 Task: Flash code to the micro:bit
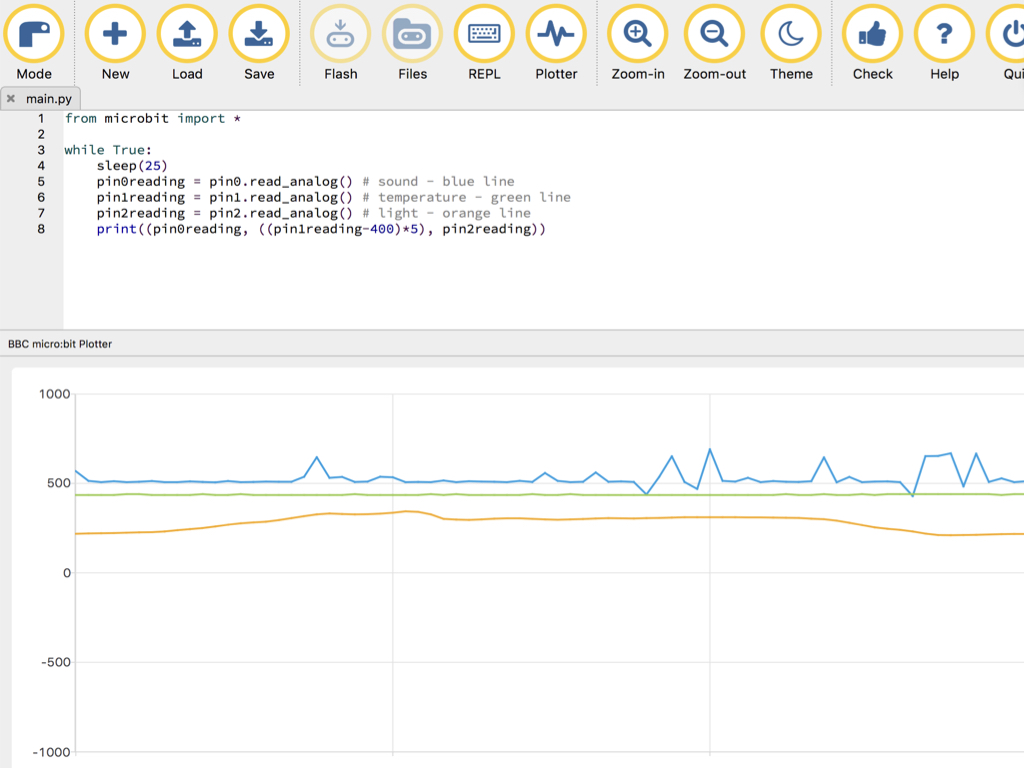coord(340,43)
